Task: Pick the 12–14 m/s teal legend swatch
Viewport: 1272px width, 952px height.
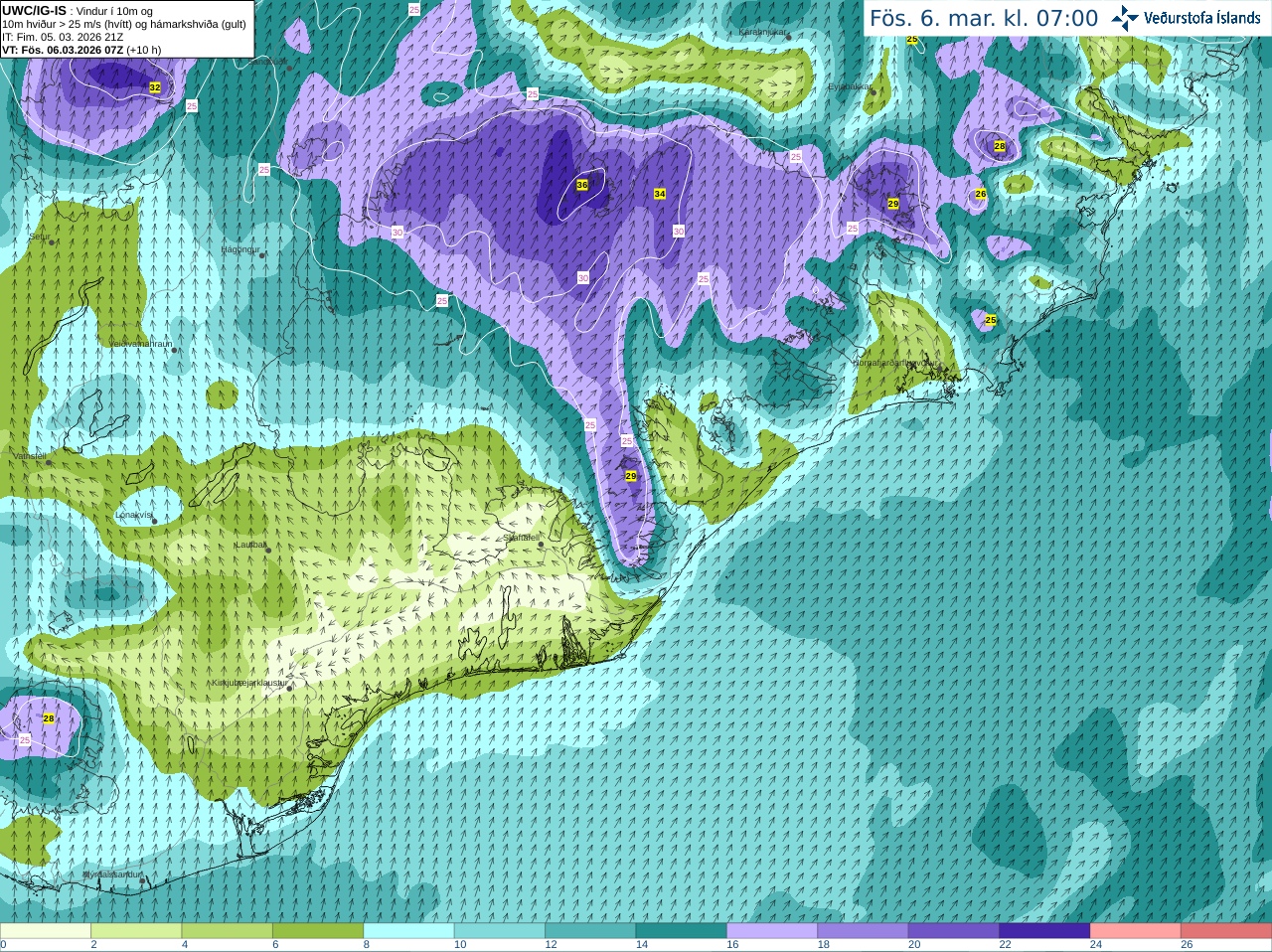Action: pos(590,931)
